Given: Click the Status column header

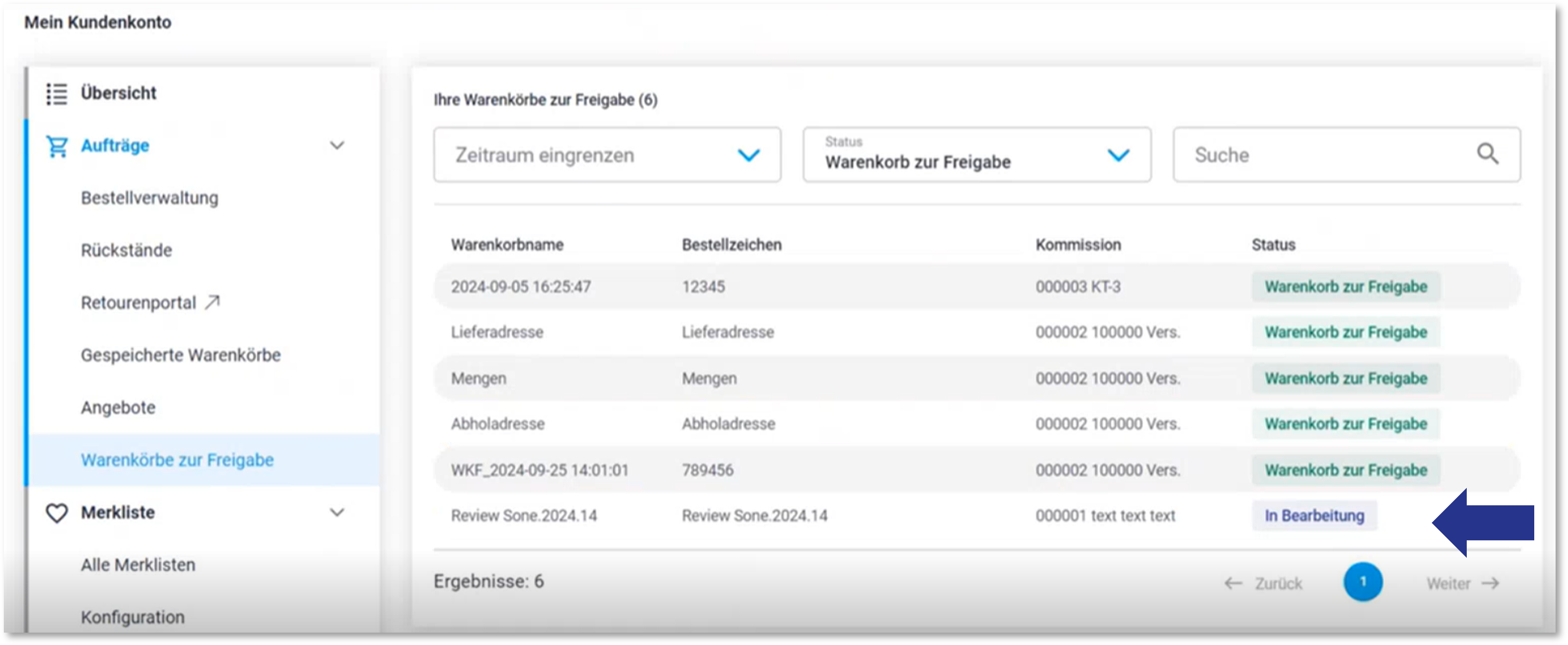Looking at the screenshot, I should [1273, 245].
